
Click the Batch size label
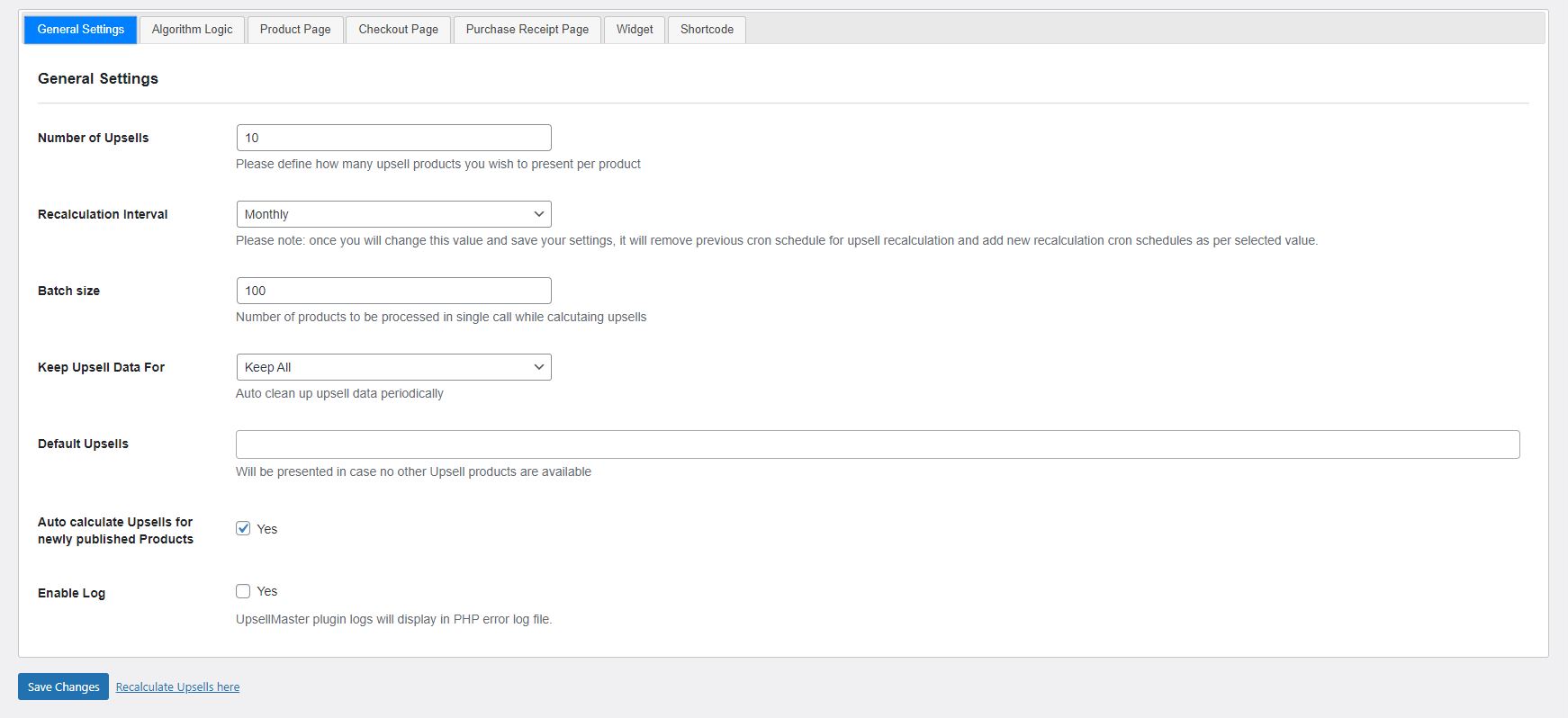(x=68, y=291)
